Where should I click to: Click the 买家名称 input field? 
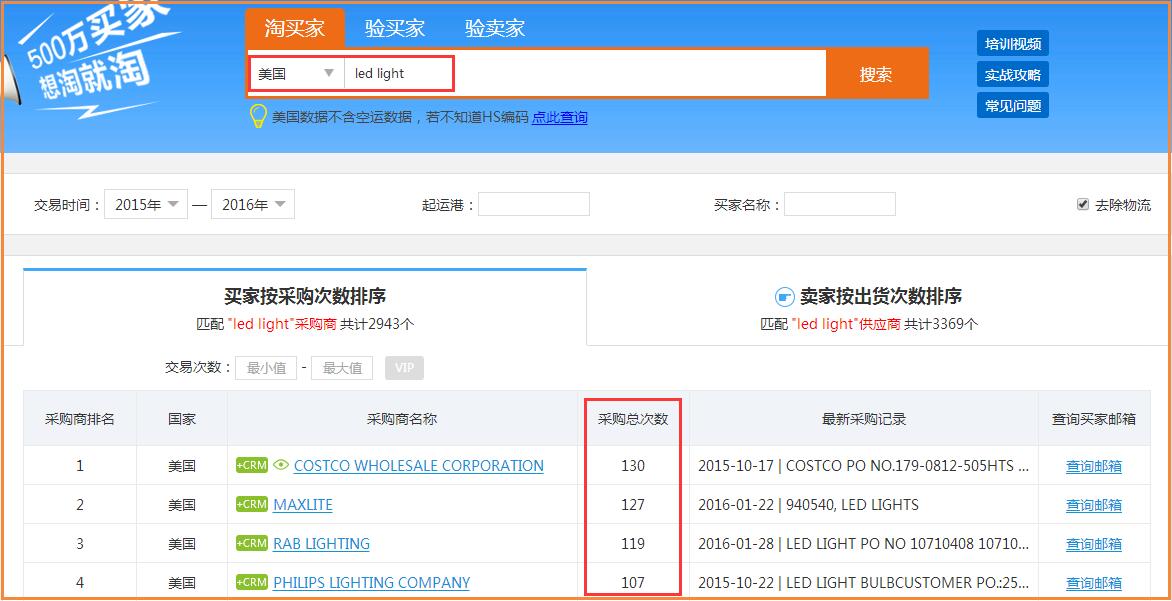839,204
